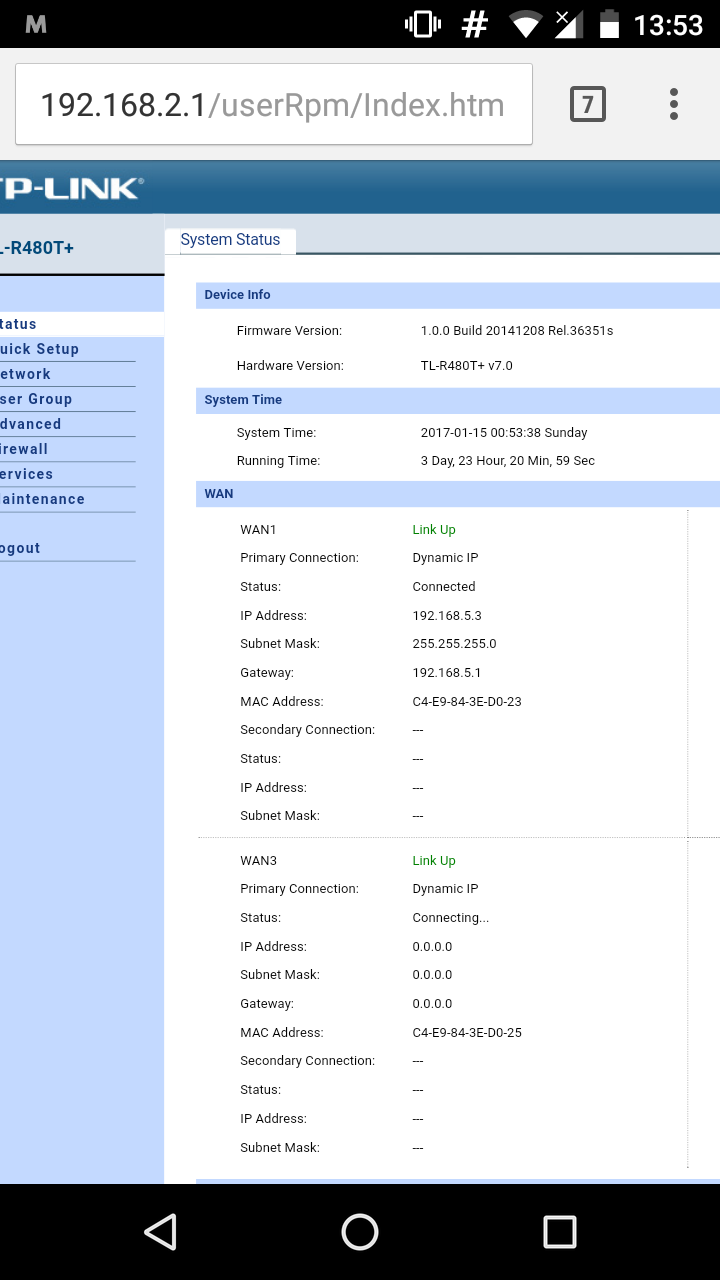
Task: Click running time 3 Day, 23 Hour value
Action: click(508, 461)
